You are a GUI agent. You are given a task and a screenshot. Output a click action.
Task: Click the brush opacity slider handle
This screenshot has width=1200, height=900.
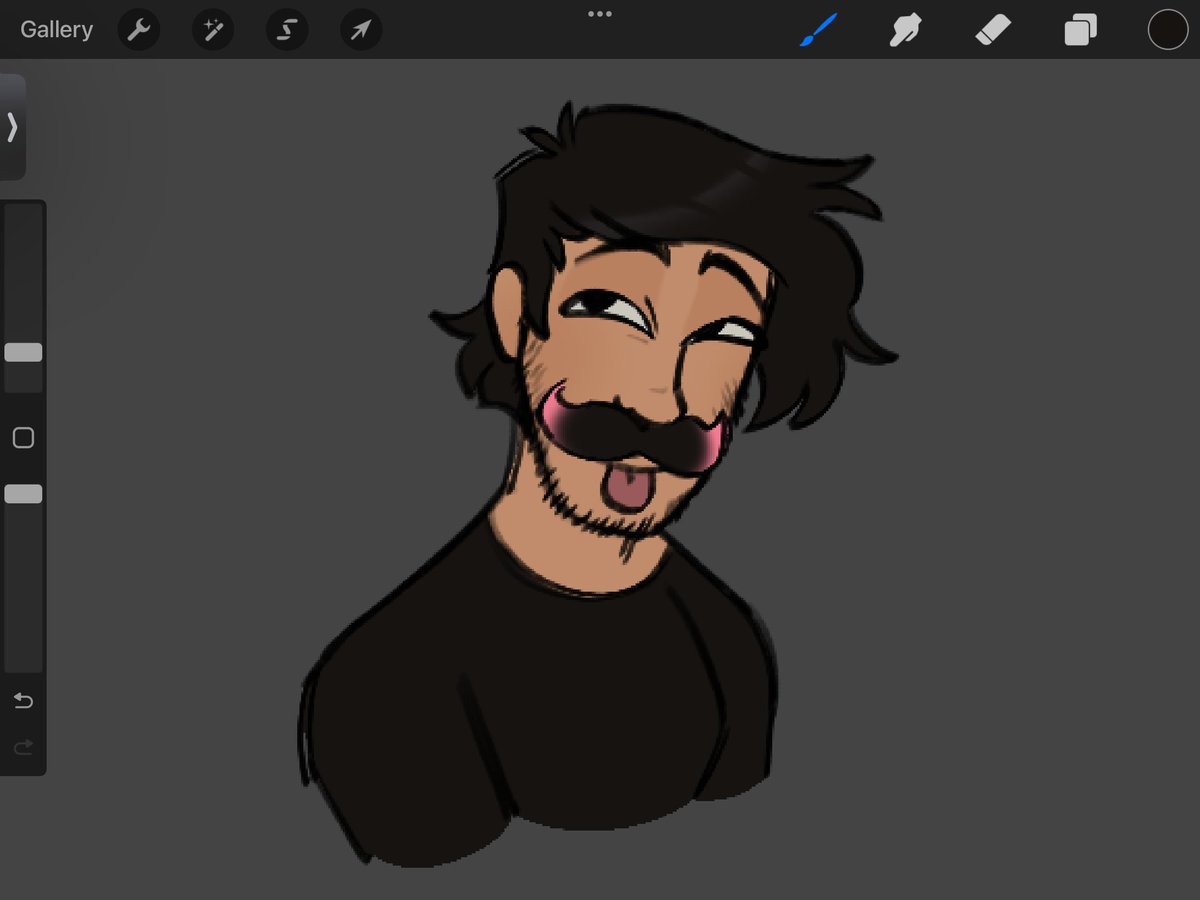click(23, 494)
